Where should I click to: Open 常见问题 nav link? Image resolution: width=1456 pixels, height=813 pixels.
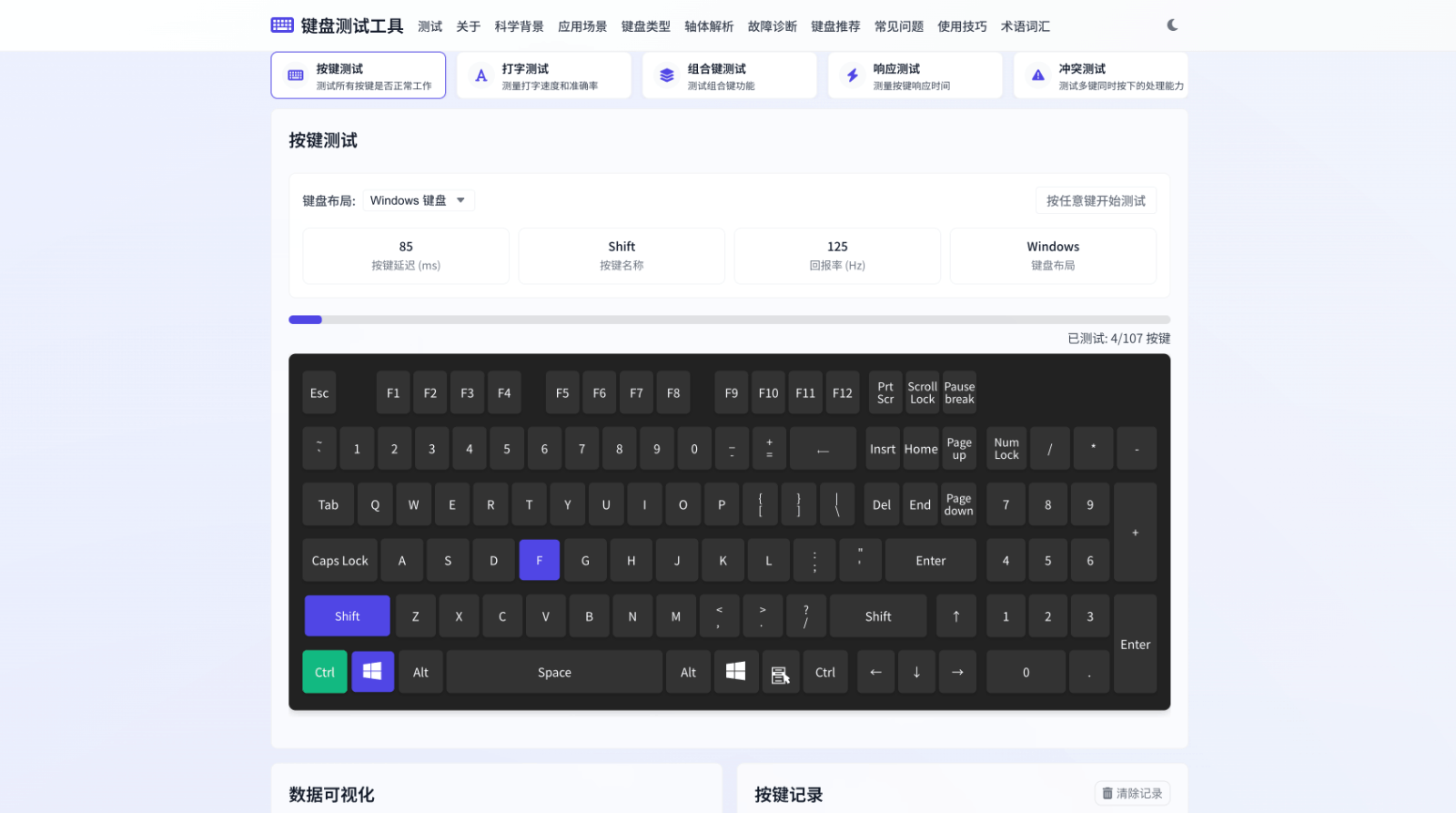(x=899, y=26)
